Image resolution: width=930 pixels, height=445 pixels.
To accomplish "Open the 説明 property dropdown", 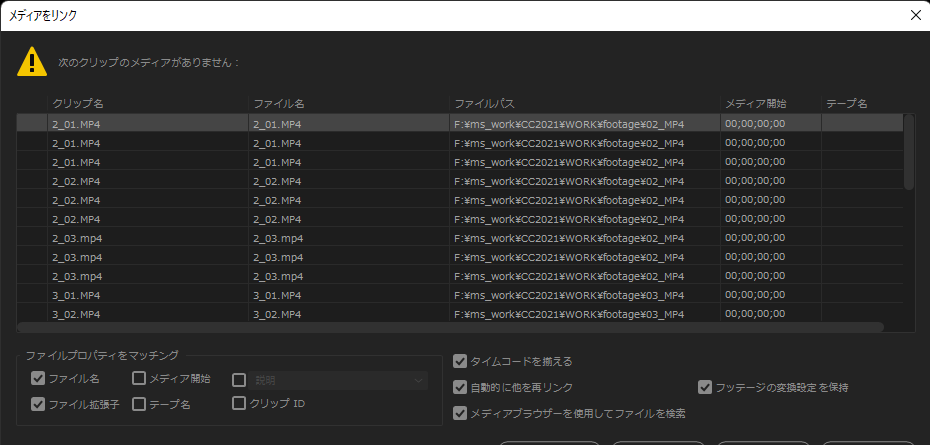I will 338,380.
